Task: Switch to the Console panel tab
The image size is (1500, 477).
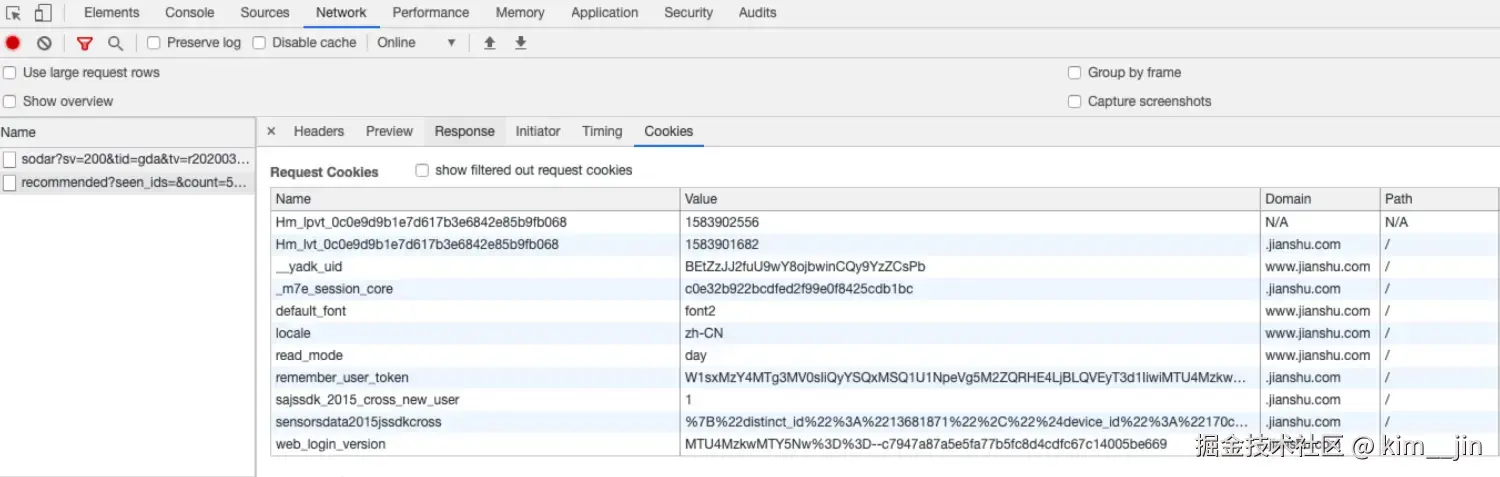Action: (x=190, y=13)
